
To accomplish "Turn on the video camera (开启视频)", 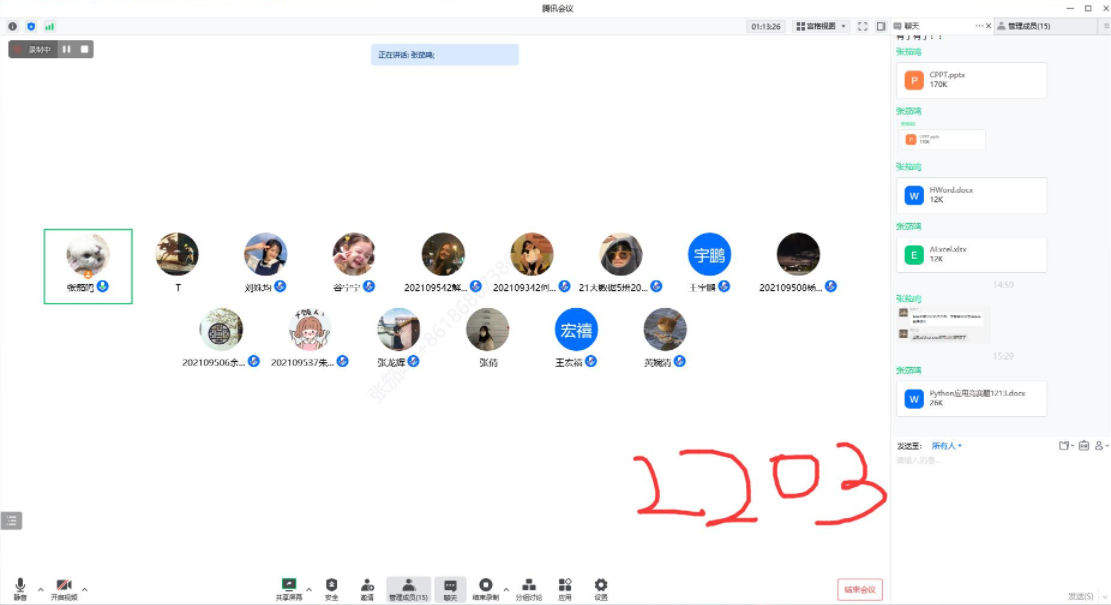I will click(64, 589).
